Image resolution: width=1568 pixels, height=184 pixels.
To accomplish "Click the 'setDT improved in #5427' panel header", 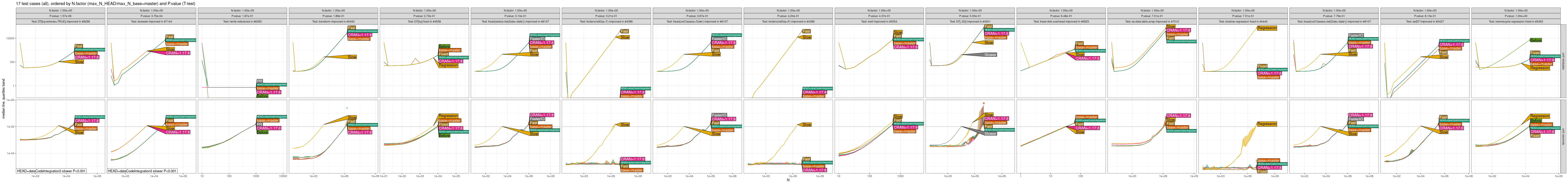I will [1425, 21].
